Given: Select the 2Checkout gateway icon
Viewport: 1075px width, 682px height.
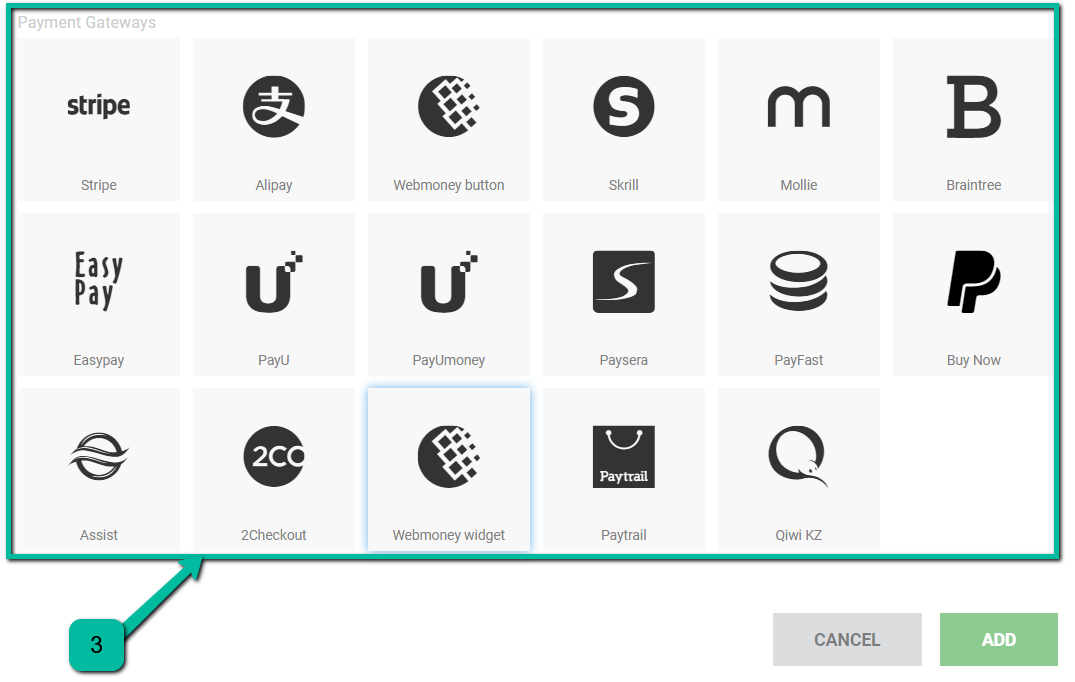Looking at the screenshot, I should [x=274, y=456].
